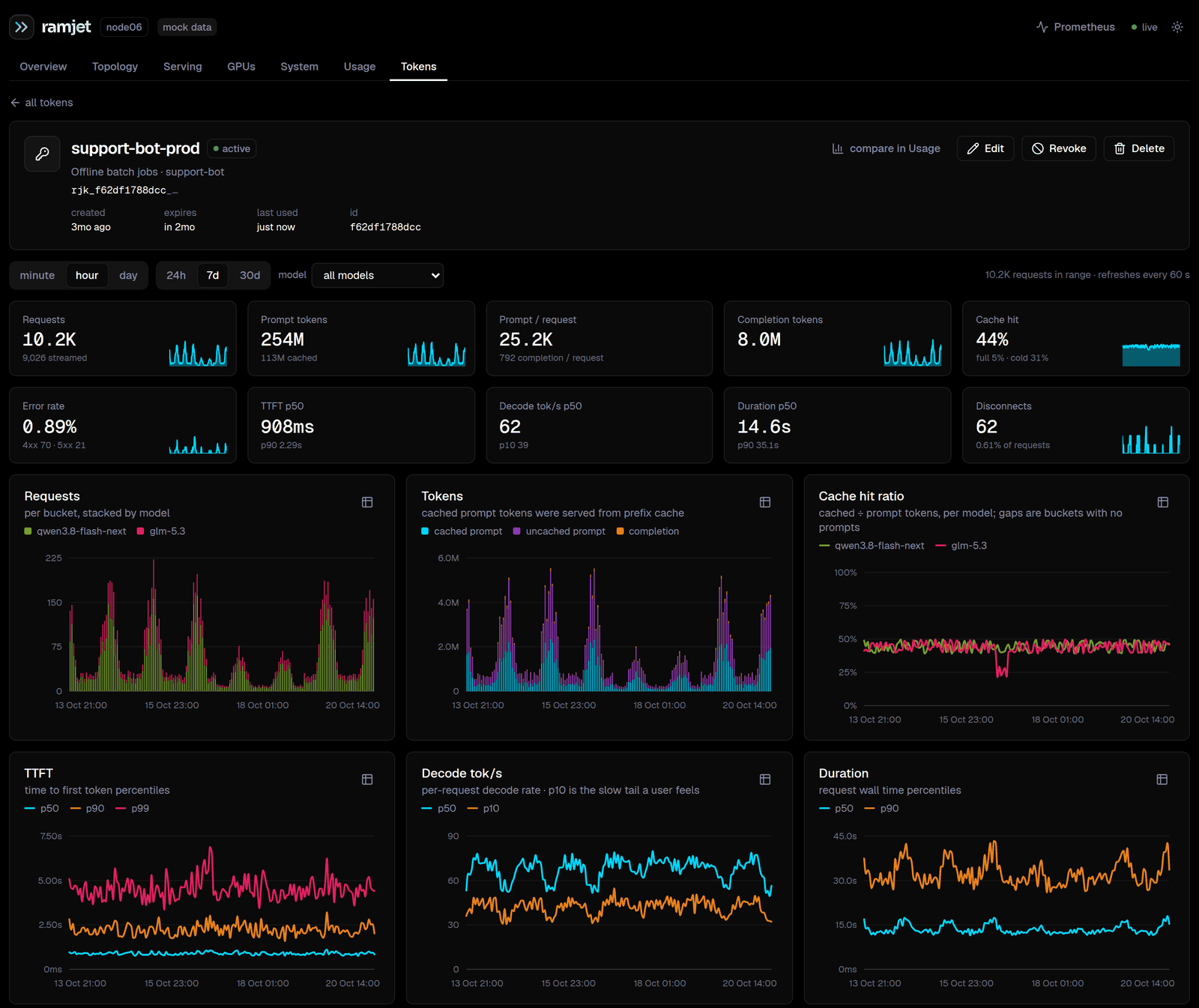Click the back arrow to all tokens
This screenshot has height=1008, width=1199.
42,103
